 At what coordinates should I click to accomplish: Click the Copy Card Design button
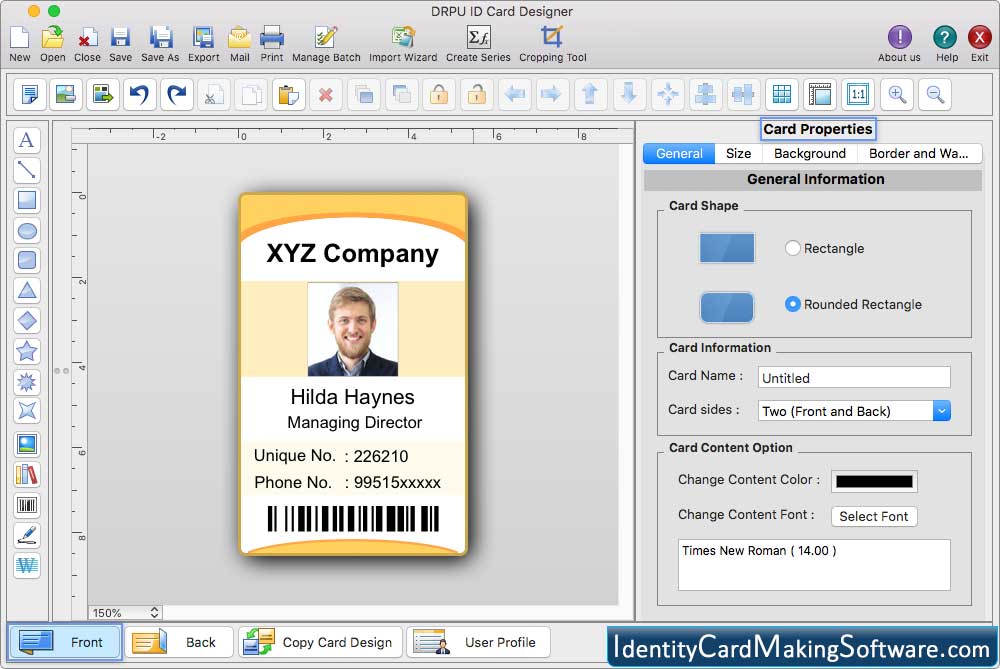tap(321, 642)
